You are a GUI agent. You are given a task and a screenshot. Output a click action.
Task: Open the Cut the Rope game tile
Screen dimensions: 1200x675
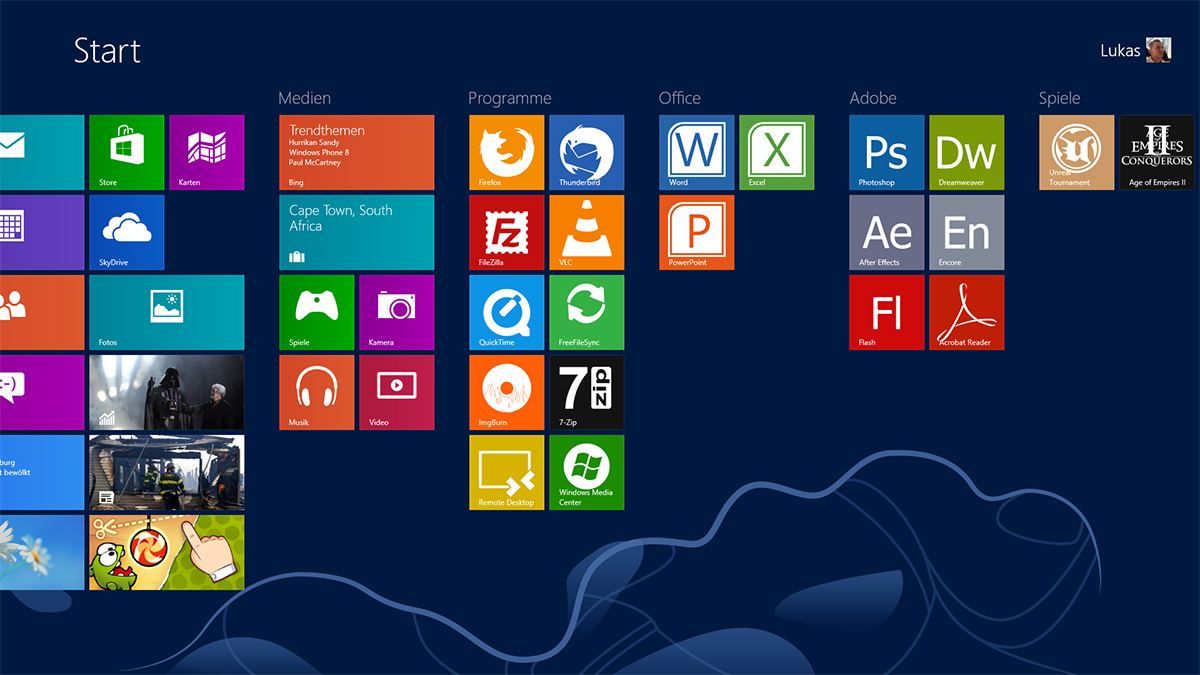(x=166, y=552)
